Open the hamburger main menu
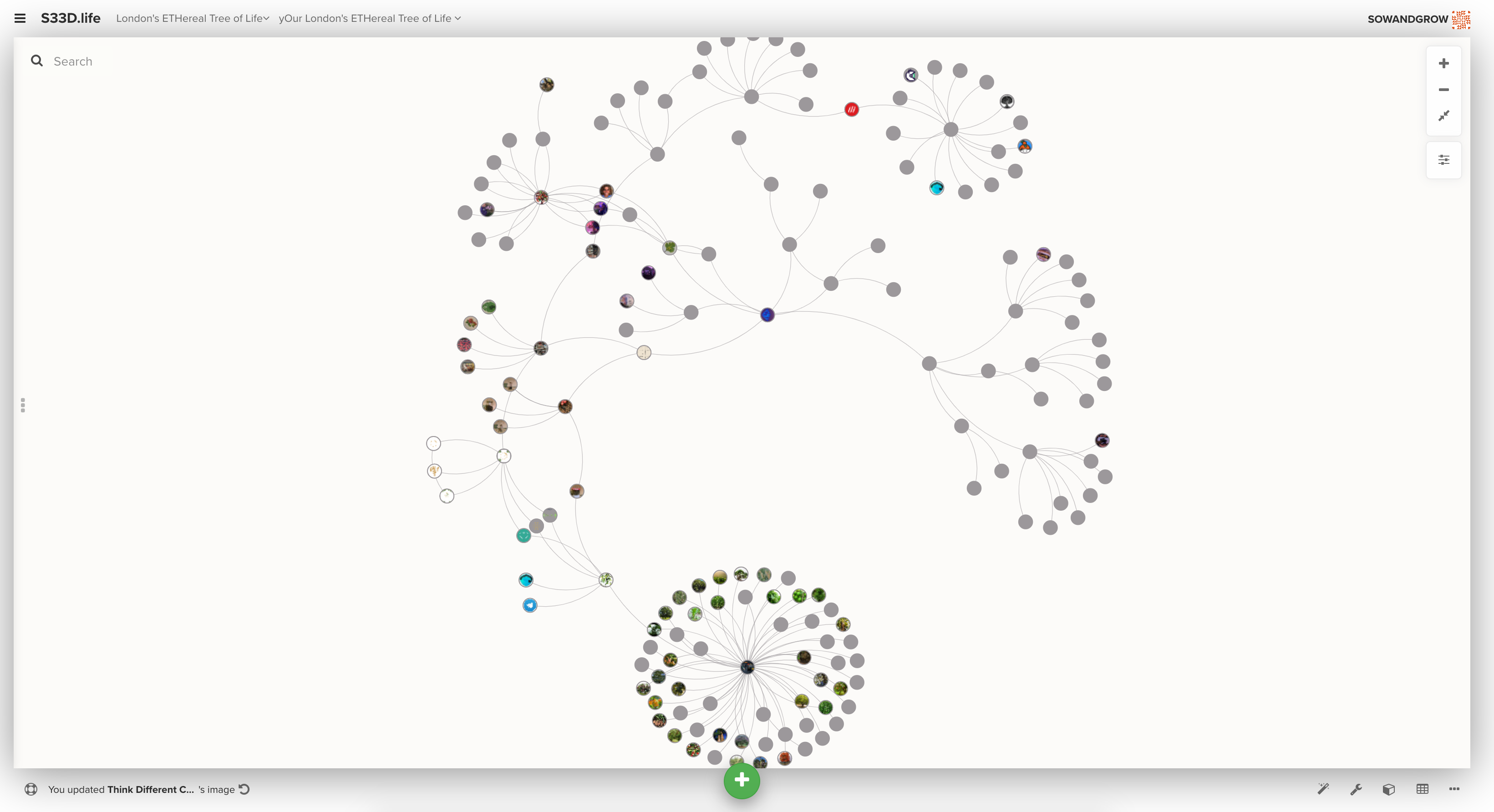The height and width of the screenshot is (812, 1494). [20, 18]
